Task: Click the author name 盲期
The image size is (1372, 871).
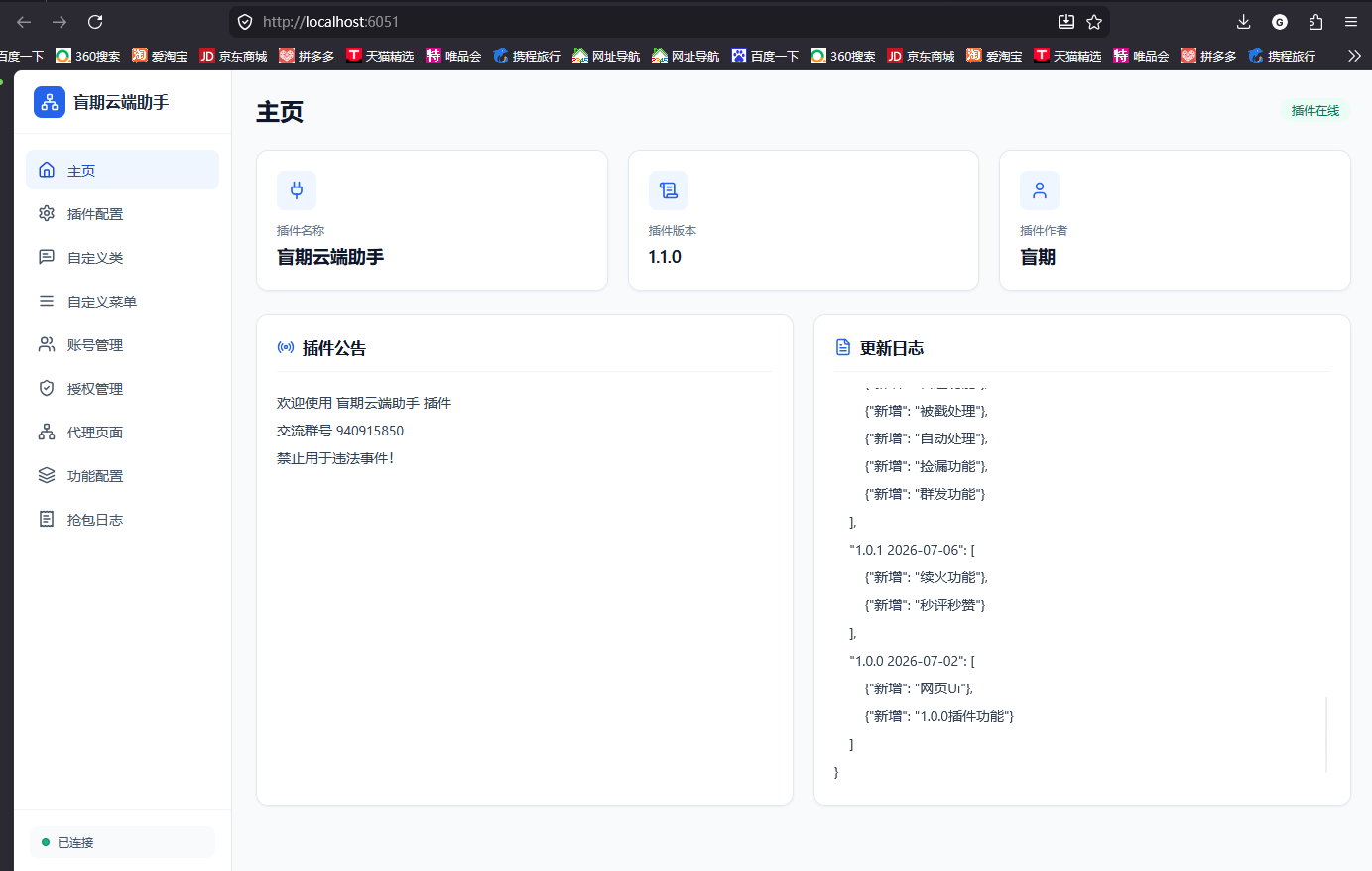Action: pyautogui.click(x=1038, y=257)
